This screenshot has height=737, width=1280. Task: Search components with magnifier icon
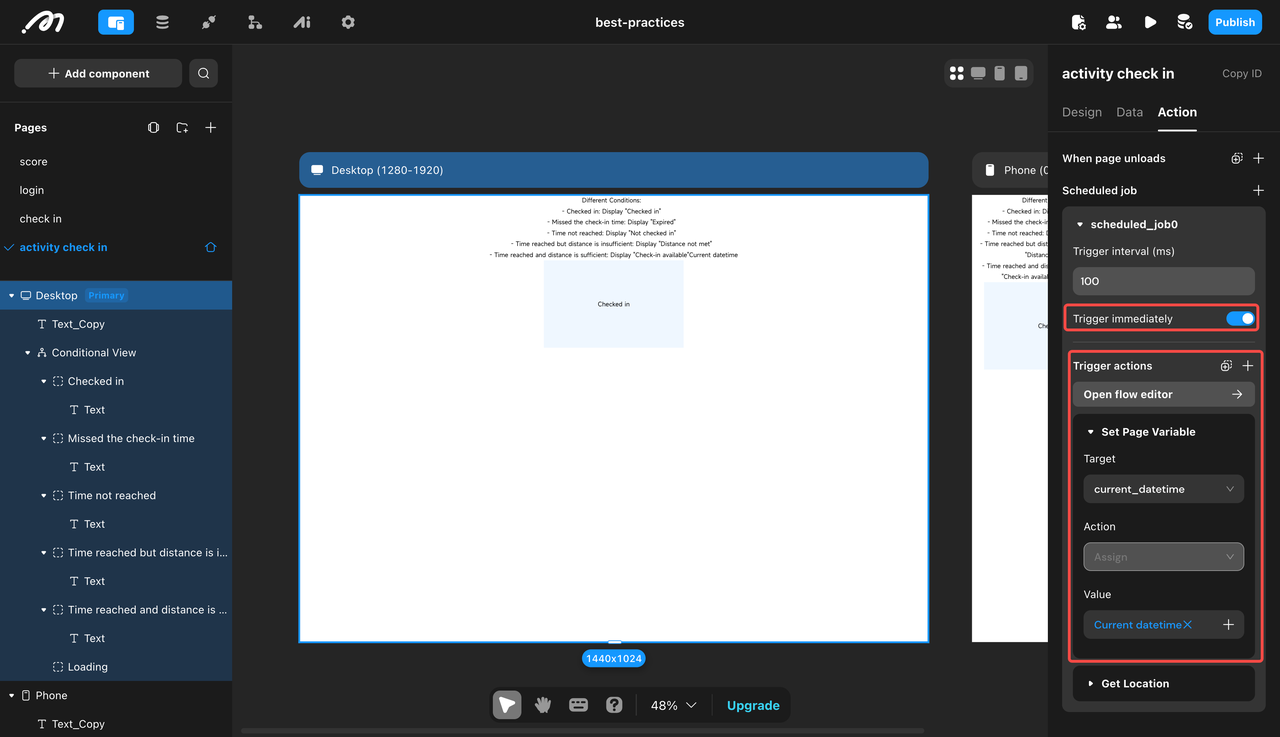click(x=204, y=73)
